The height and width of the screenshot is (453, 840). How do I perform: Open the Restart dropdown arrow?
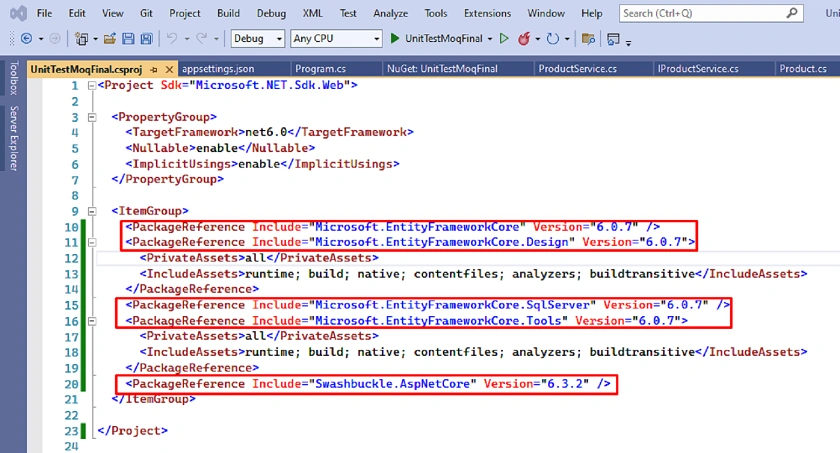pyautogui.click(x=567, y=39)
